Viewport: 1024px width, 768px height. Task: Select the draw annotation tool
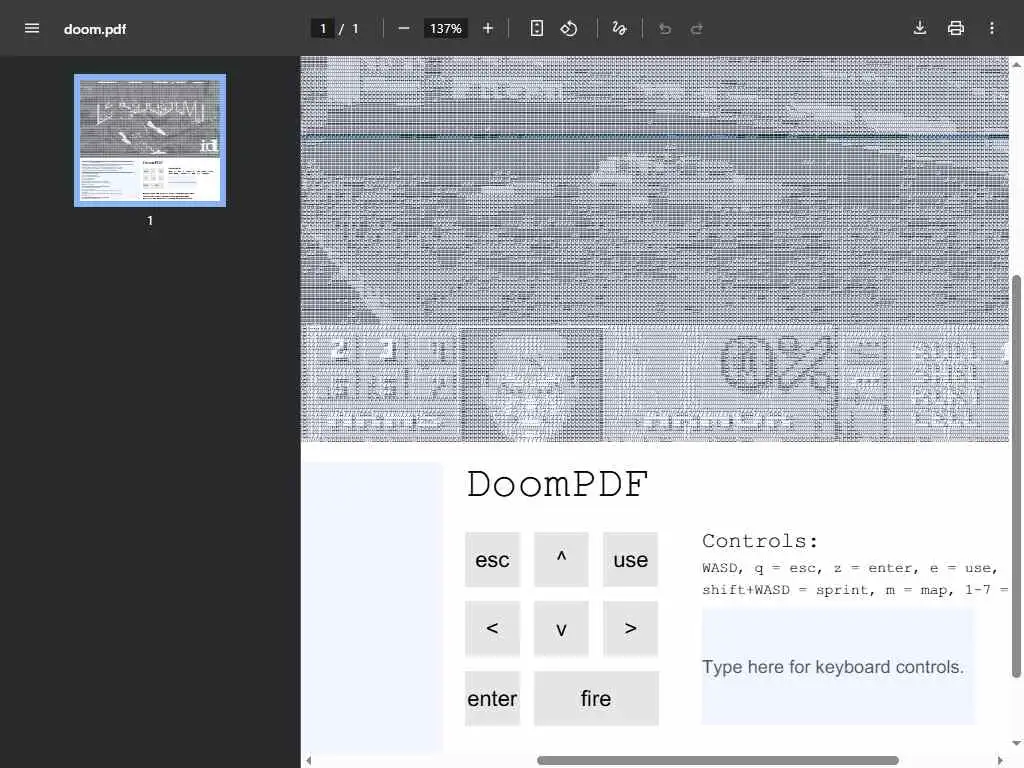click(619, 28)
